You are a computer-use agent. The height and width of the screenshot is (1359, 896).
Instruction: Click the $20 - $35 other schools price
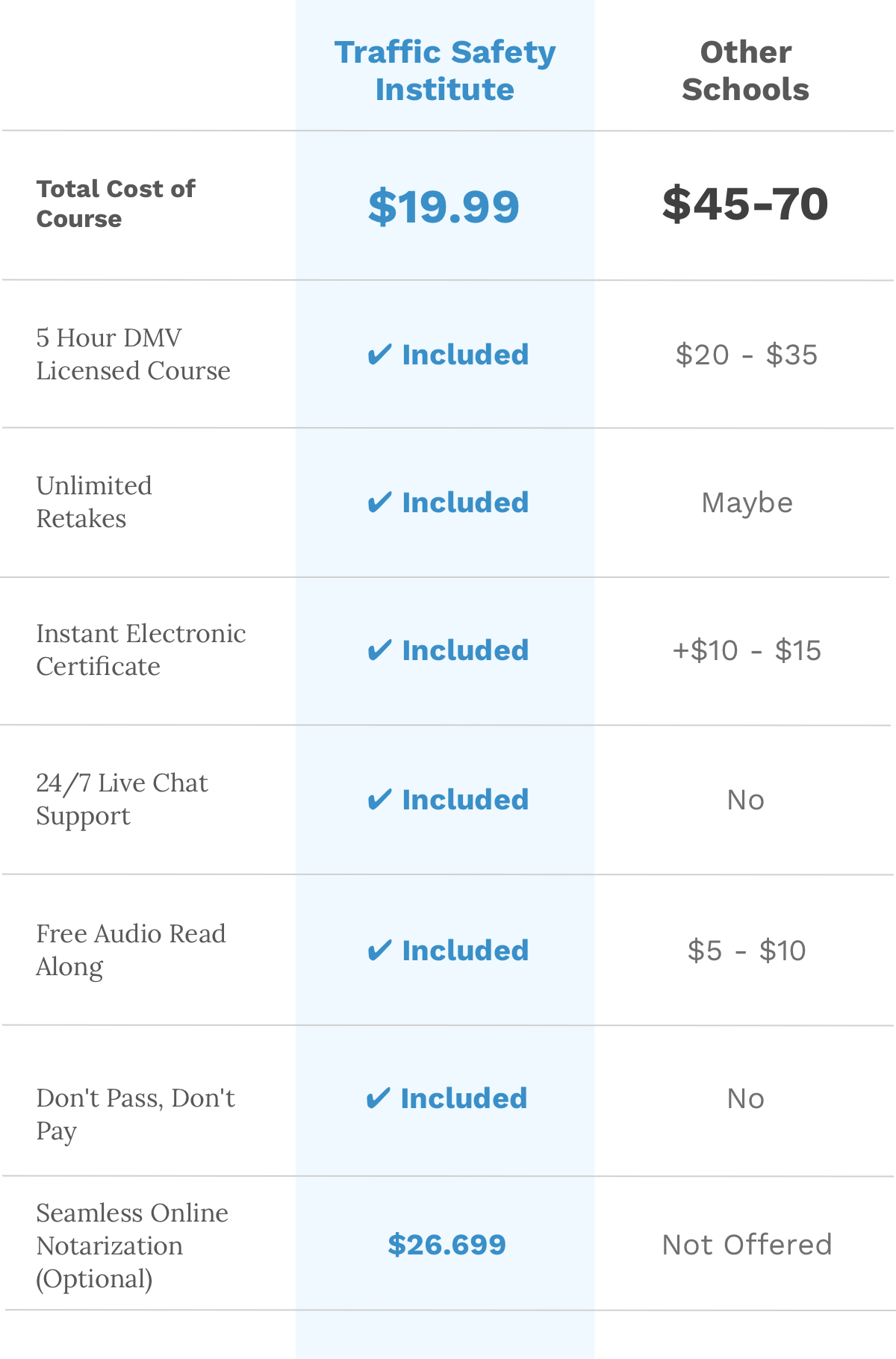tap(746, 355)
